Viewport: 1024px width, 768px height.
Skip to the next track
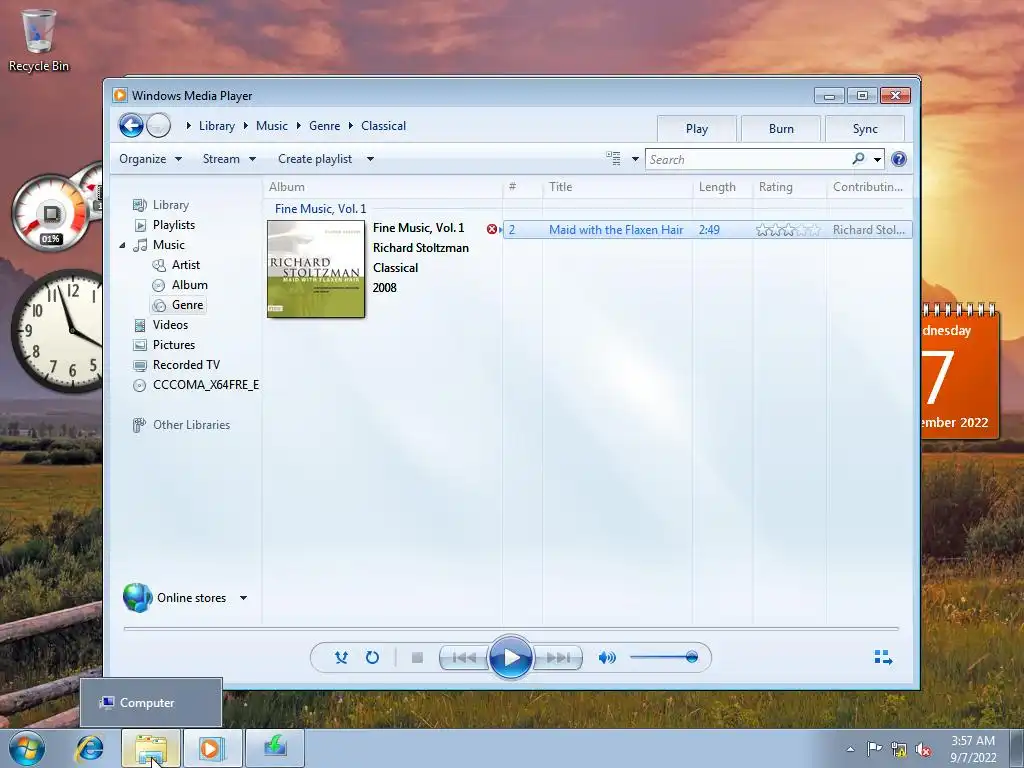pos(558,658)
